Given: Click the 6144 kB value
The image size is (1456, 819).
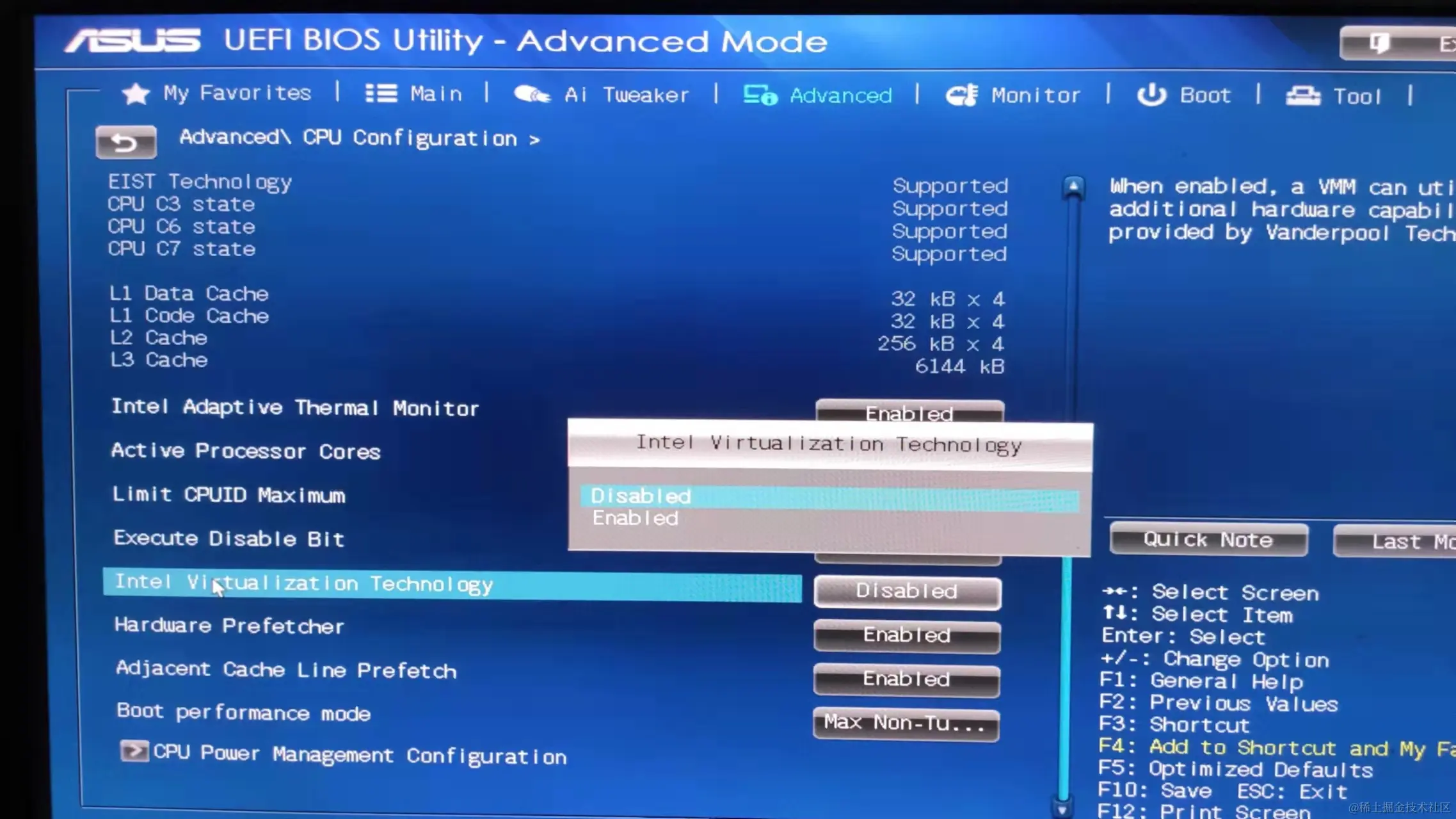Looking at the screenshot, I should click(x=959, y=366).
